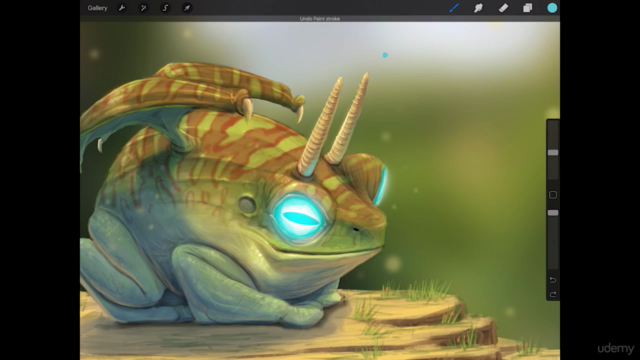The image size is (640, 360).
Task: Select the Eraser tool
Action: pos(503,8)
